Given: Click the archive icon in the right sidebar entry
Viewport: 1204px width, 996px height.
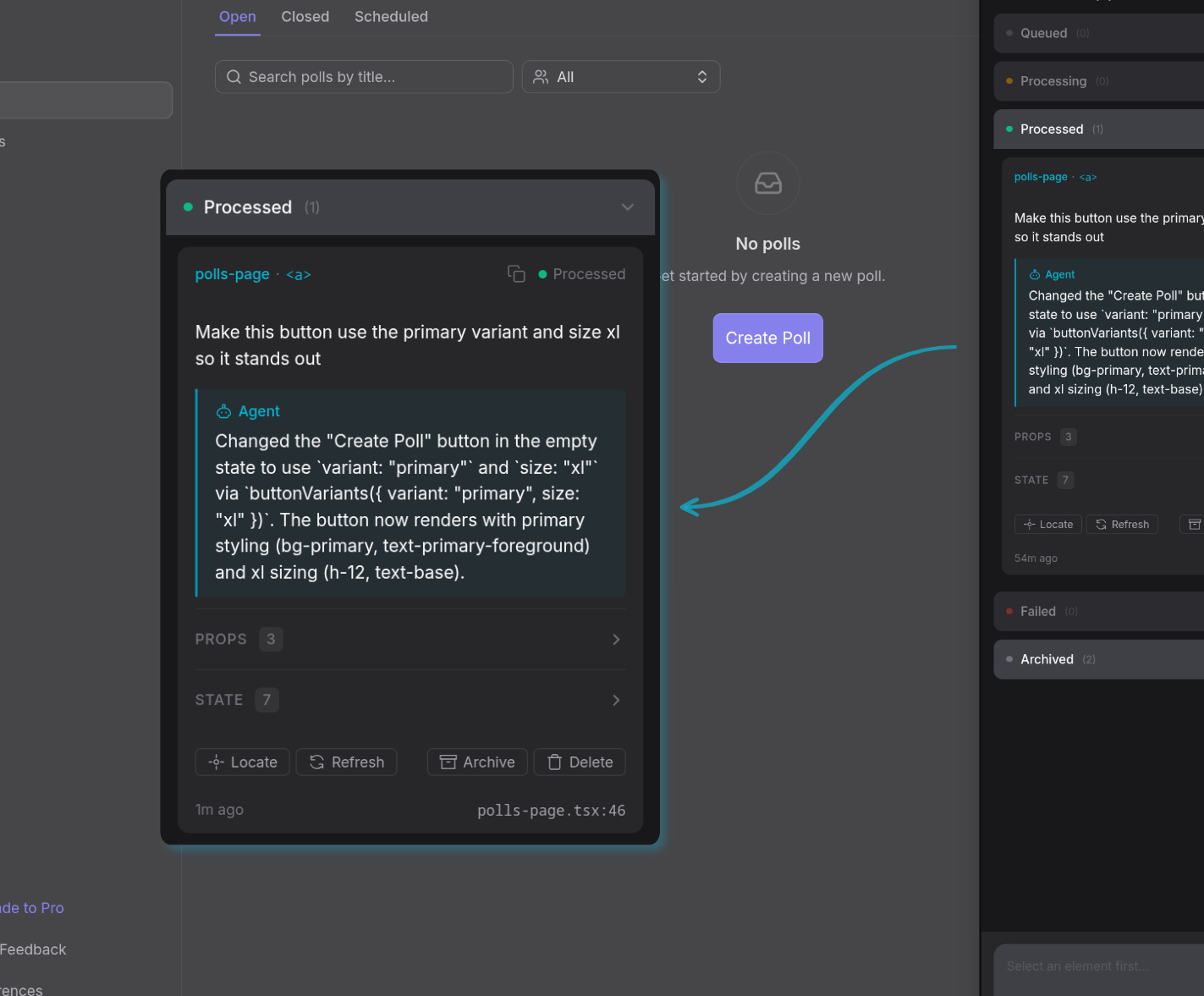Looking at the screenshot, I should (x=1193, y=524).
